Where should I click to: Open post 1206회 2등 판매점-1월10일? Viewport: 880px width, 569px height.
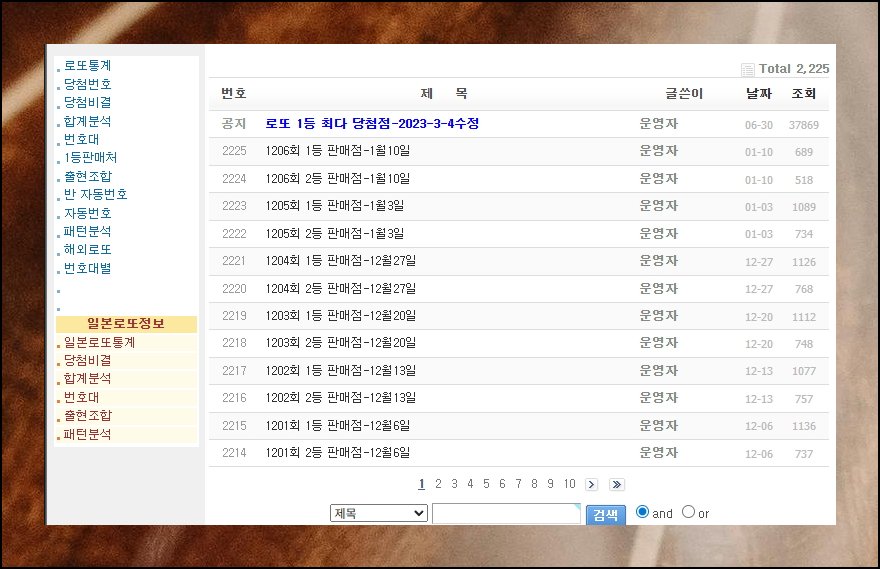coord(337,178)
